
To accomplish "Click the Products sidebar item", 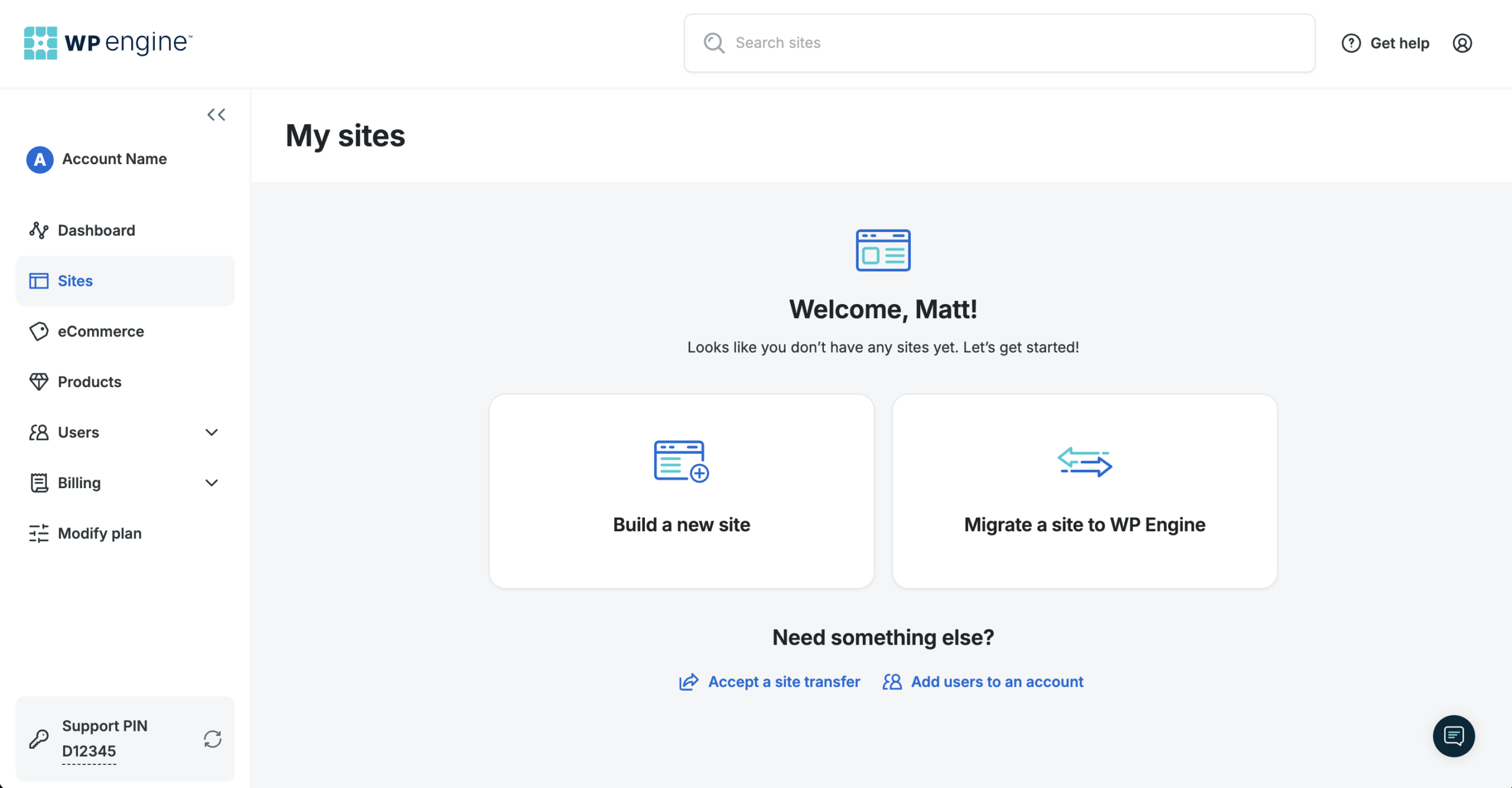I will (x=89, y=381).
